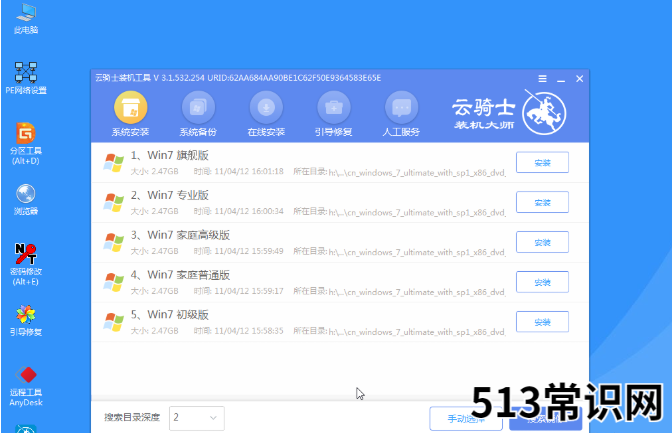Click directory path of Win7 初级版 row

(417, 332)
